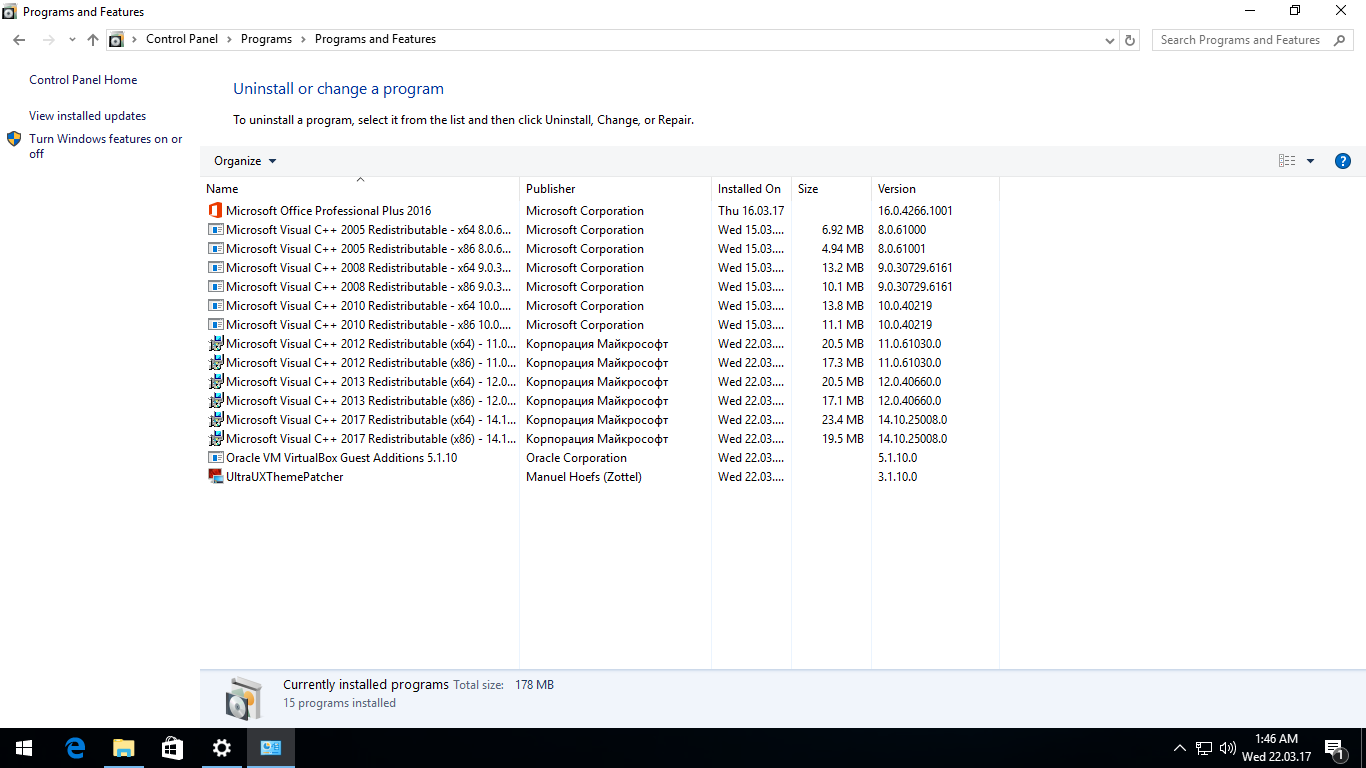The image size is (1366, 768).
Task: Sort the list by the Name column
Action: (x=360, y=188)
